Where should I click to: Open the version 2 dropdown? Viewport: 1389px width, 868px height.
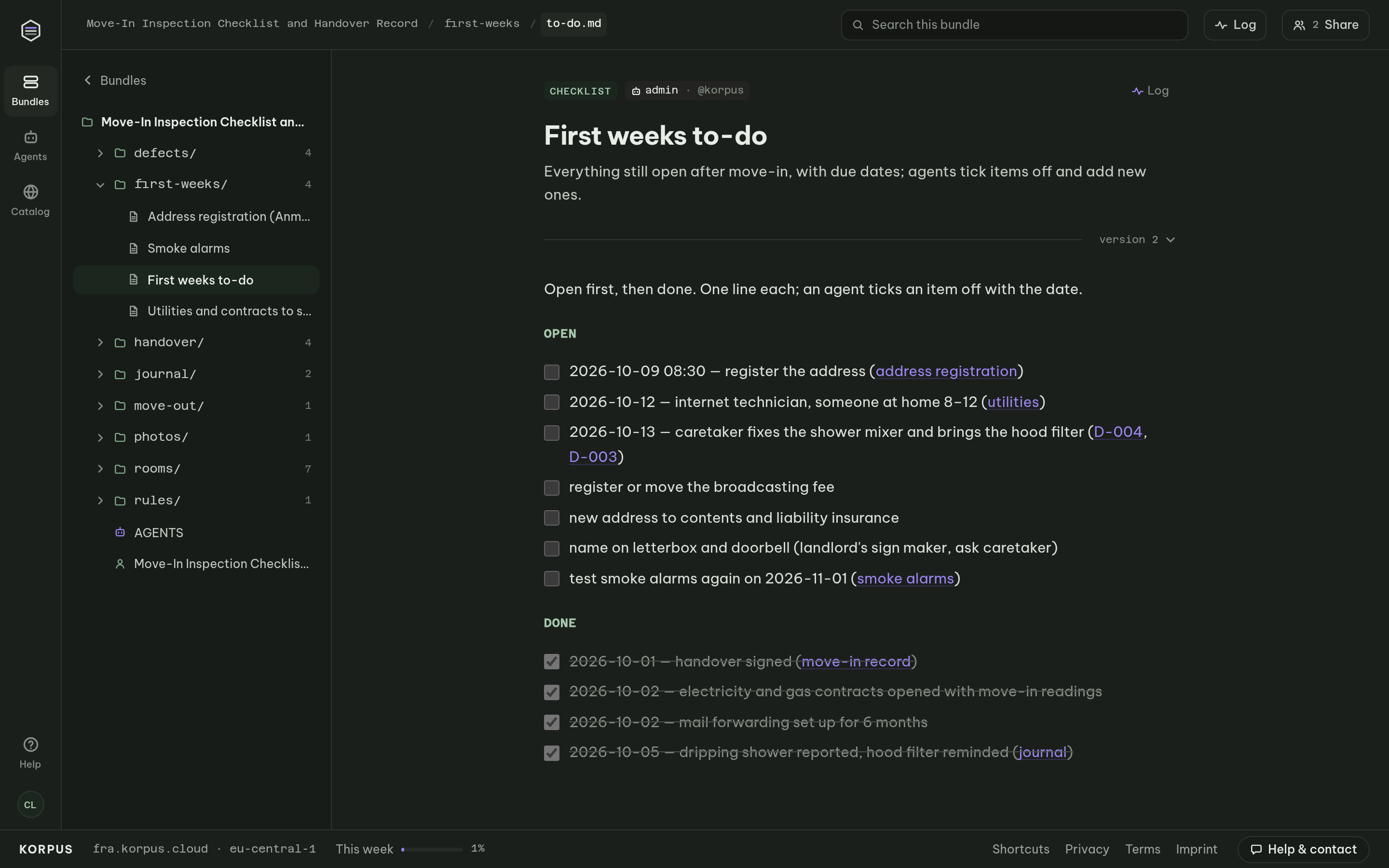1137,240
